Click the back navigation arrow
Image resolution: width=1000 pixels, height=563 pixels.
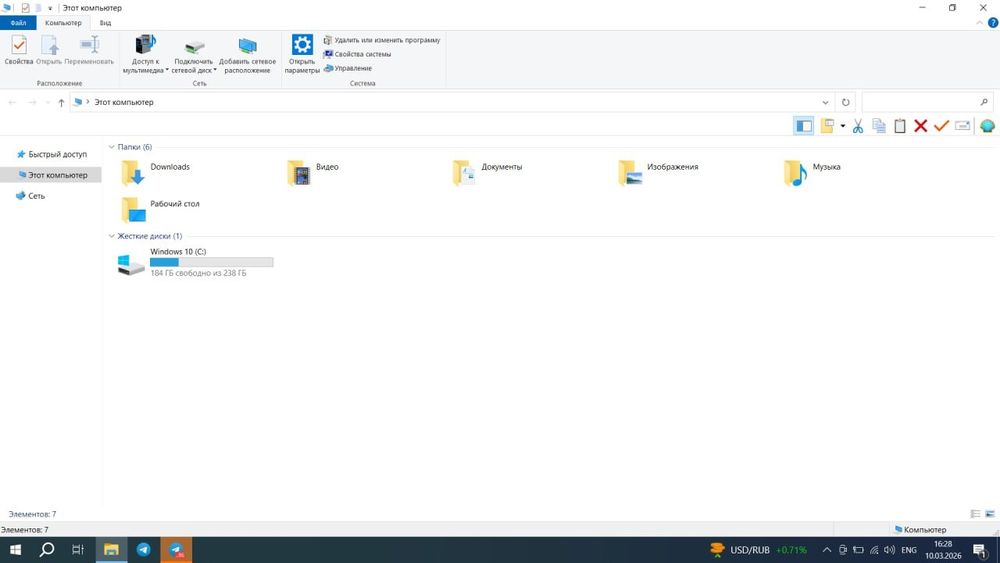coord(12,102)
